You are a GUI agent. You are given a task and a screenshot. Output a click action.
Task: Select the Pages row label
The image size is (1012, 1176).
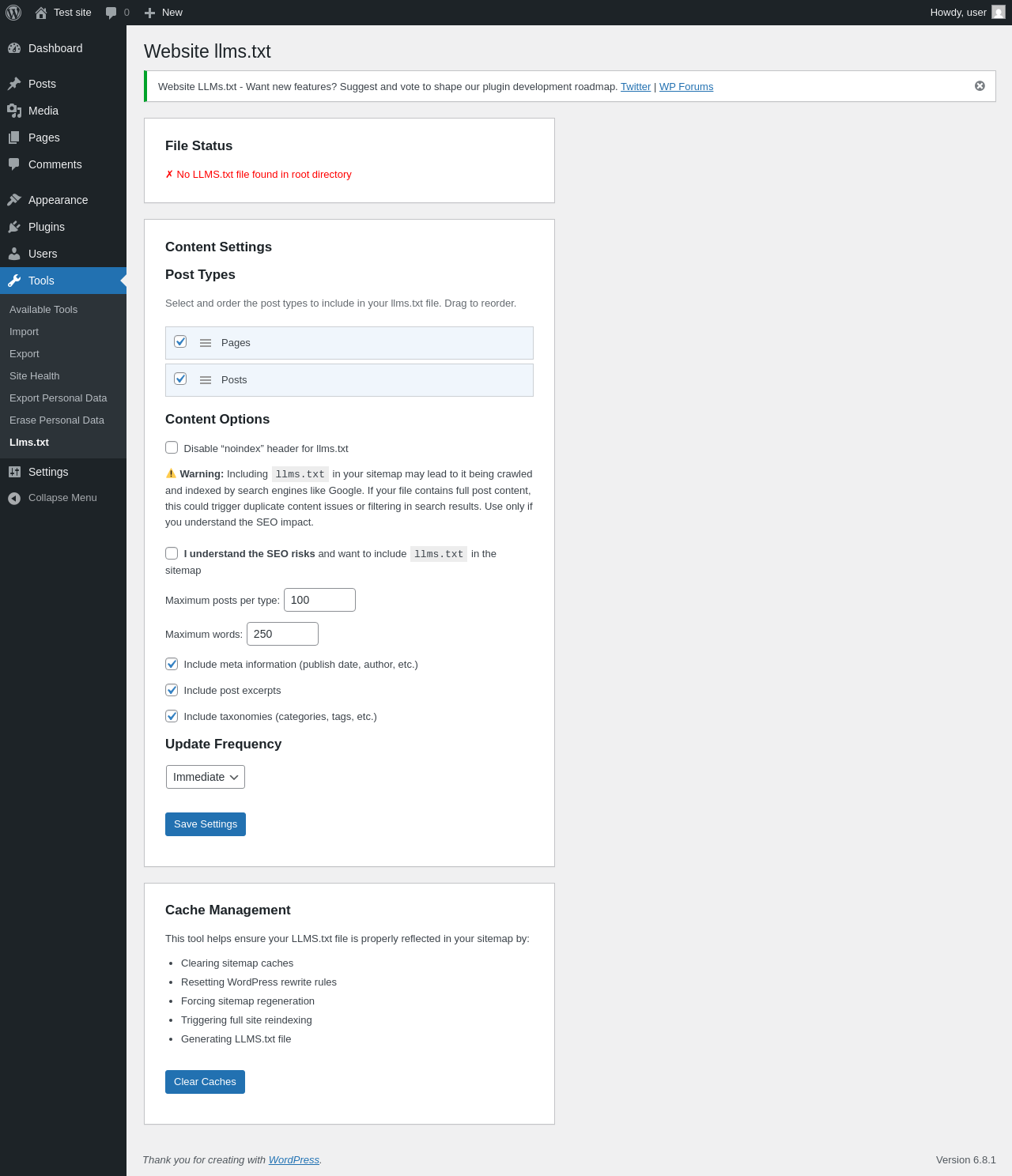(x=236, y=343)
